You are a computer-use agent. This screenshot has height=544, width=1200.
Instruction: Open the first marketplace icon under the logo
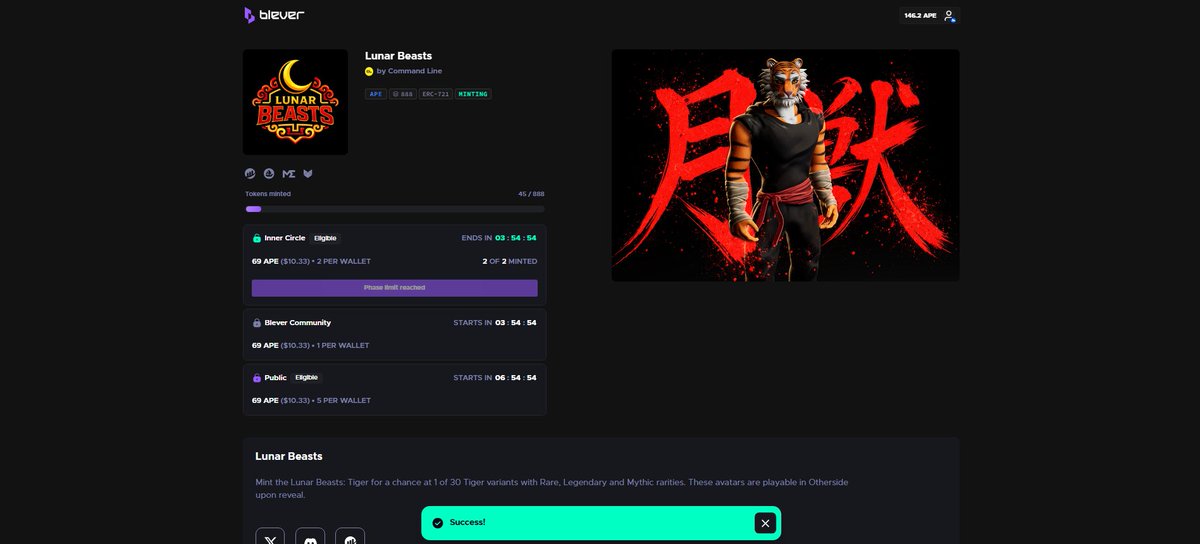tap(250, 173)
